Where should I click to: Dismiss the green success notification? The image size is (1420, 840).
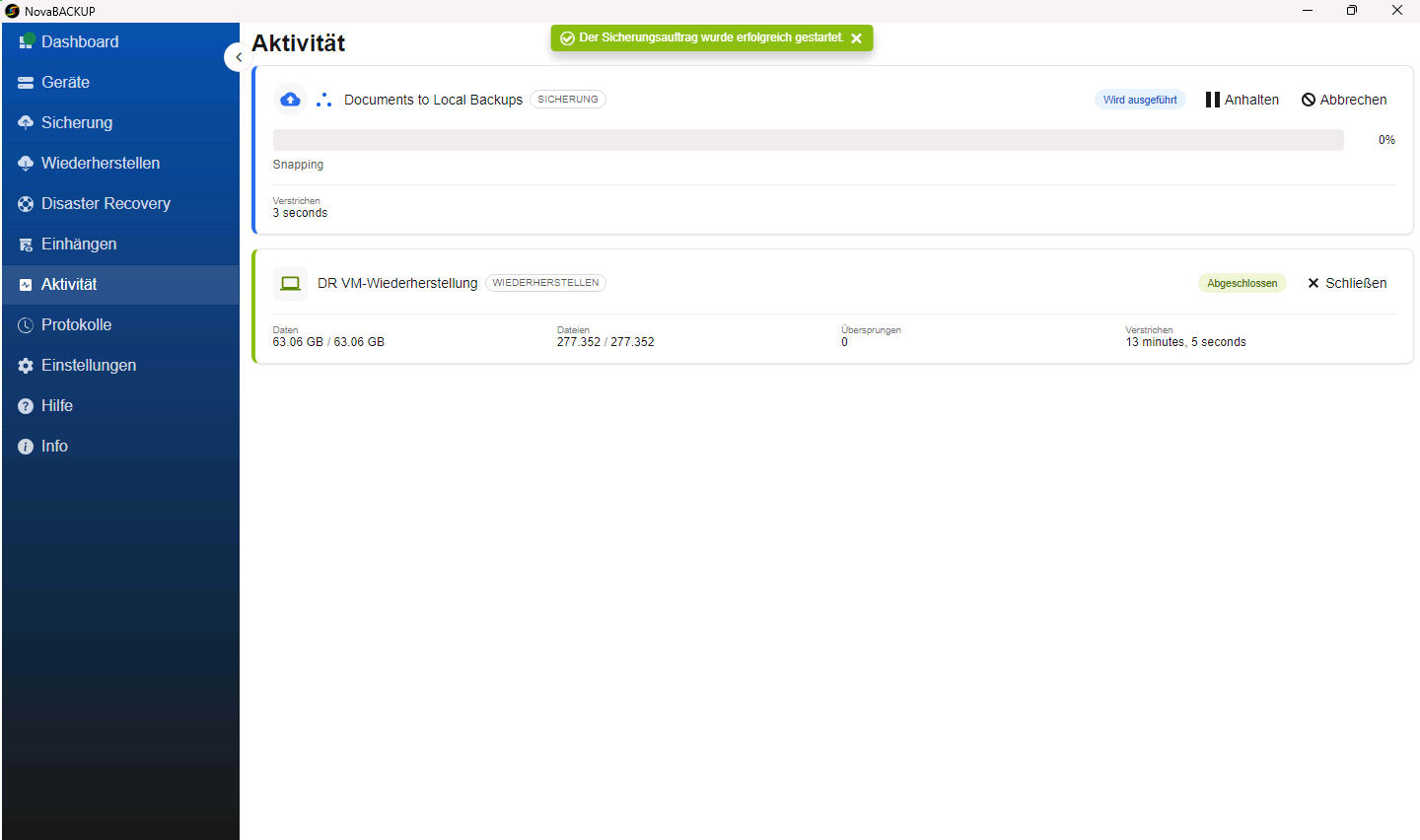(856, 38)
